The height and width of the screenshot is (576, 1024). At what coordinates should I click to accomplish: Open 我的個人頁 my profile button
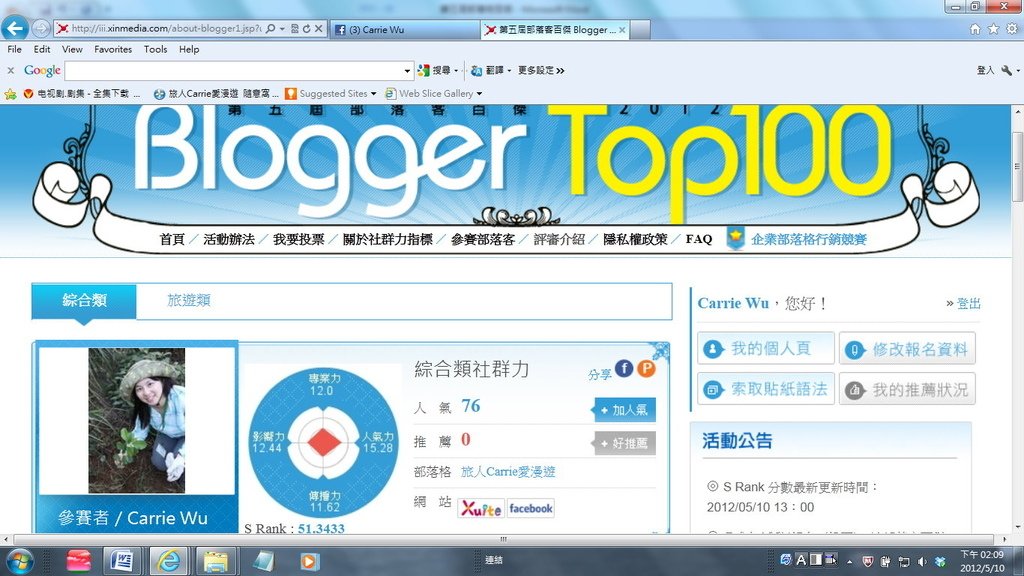point(765,349)
